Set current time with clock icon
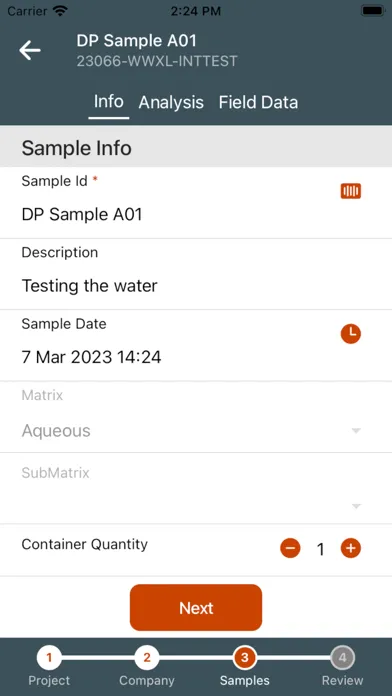Viewport: 392px width, 696px height. (351, 334)
